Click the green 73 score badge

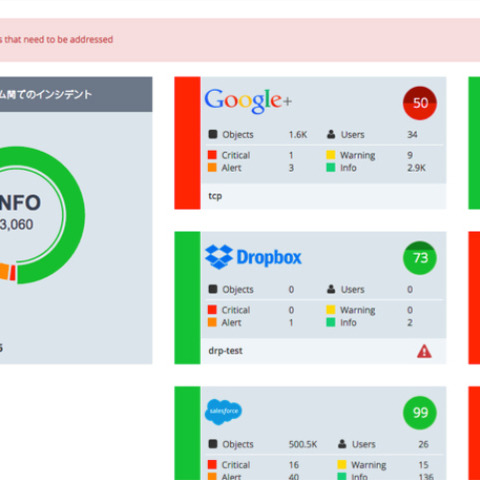420,258
